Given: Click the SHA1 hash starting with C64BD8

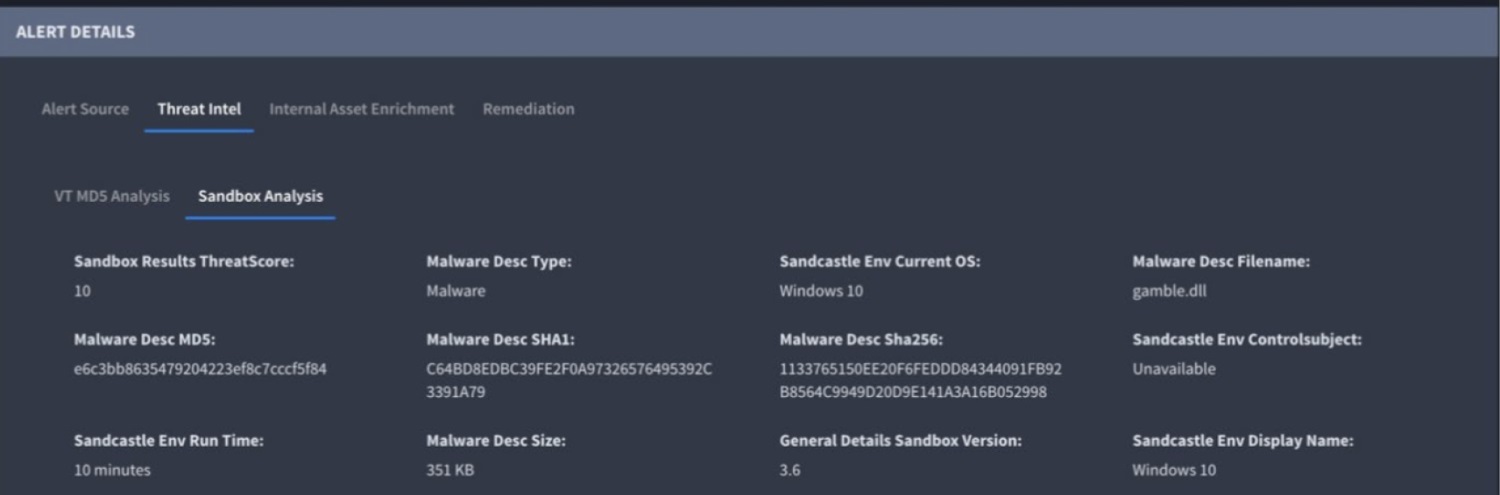Looking at the screenshot, I should tap(569, 380).
